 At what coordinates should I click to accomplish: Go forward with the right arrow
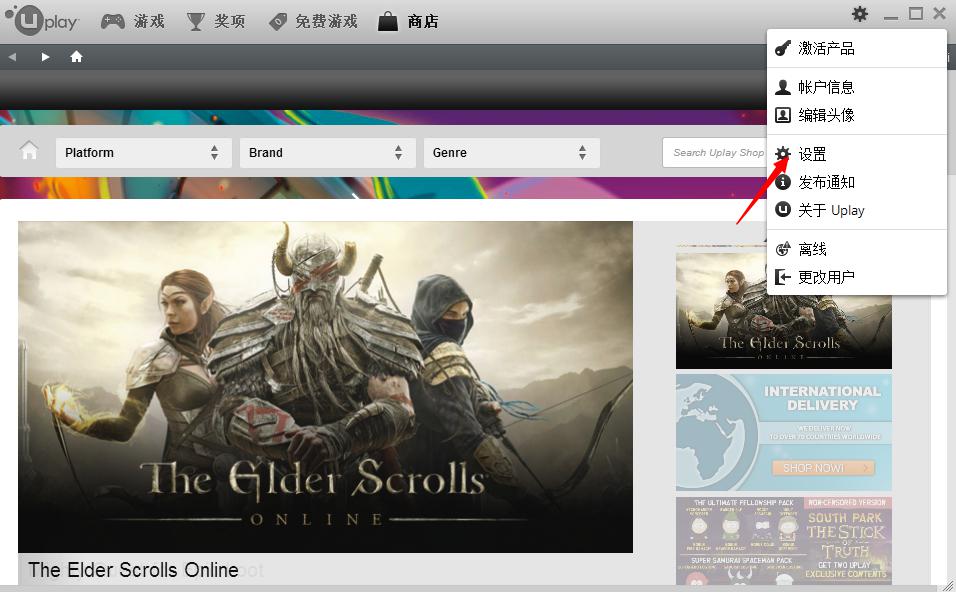[45, 57]
